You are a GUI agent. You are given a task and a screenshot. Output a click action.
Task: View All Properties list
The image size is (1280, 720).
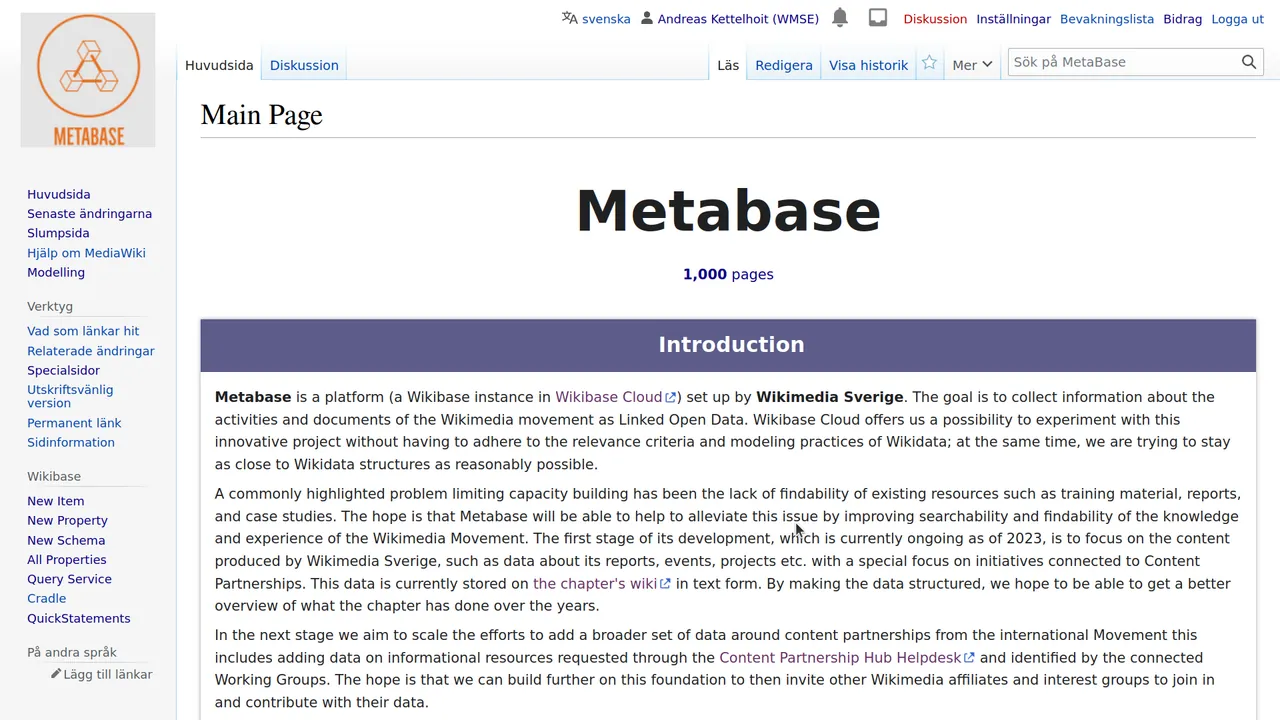click(67, 560)
